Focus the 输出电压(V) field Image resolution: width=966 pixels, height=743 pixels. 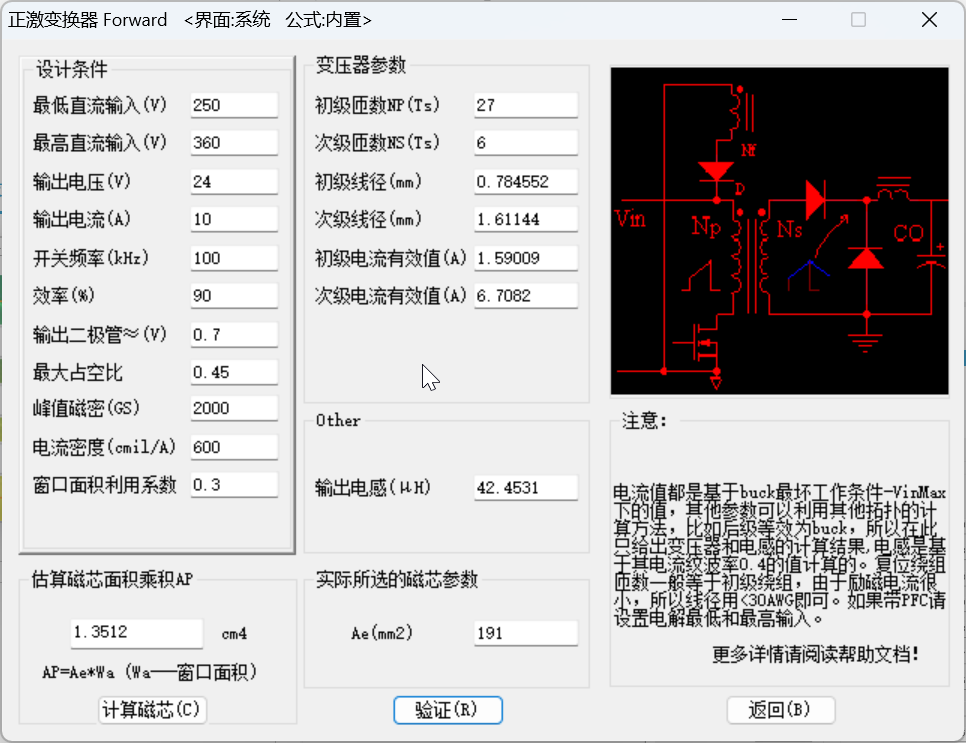tap(234, 182)
